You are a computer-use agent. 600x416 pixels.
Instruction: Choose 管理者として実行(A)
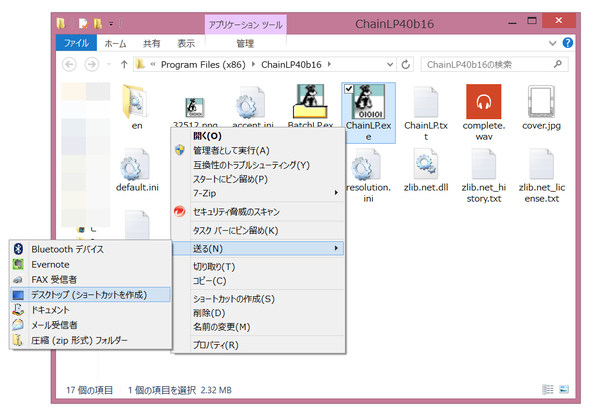(x=258, y=150)
